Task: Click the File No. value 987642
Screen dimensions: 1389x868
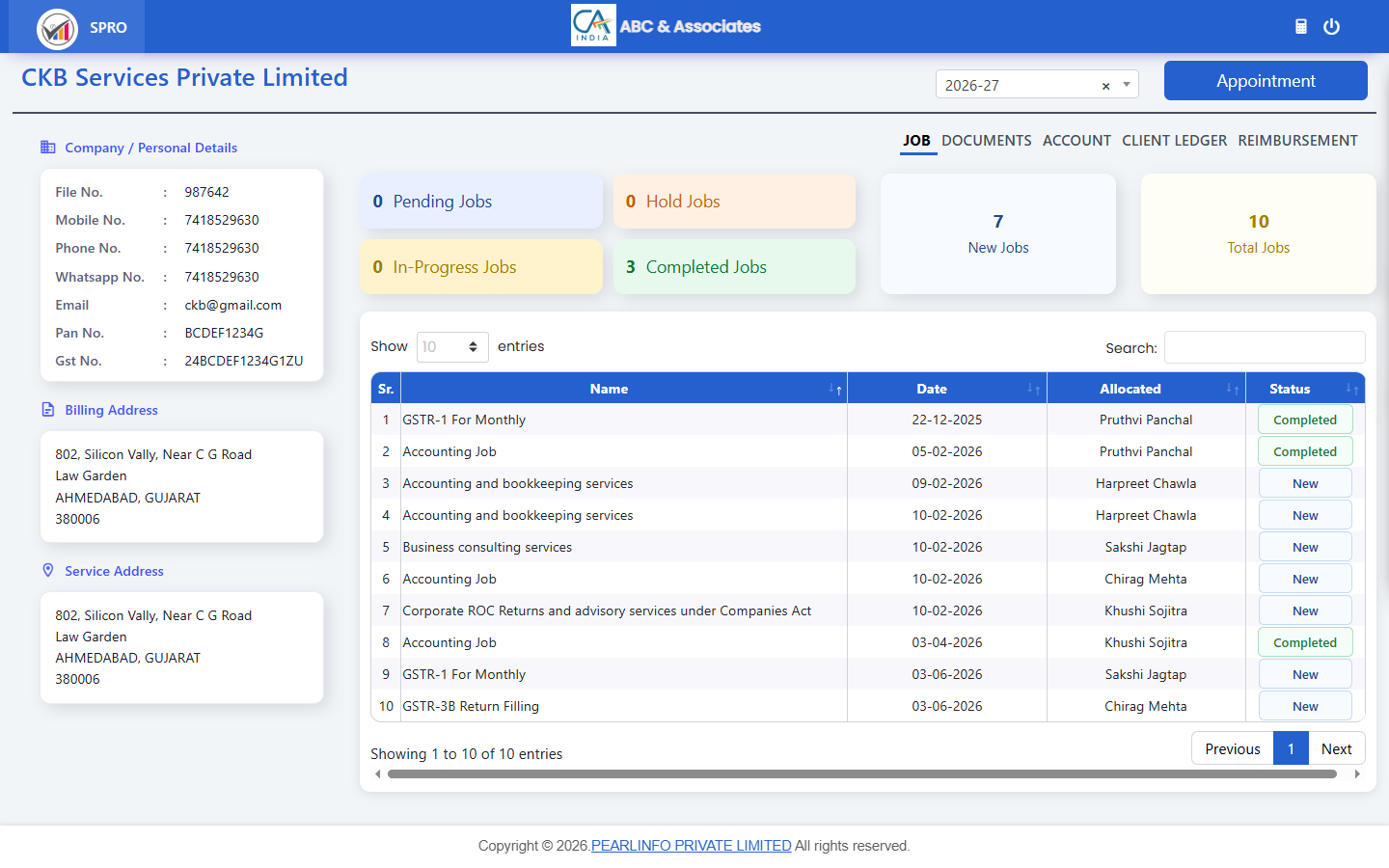Action: pos(206,192)
